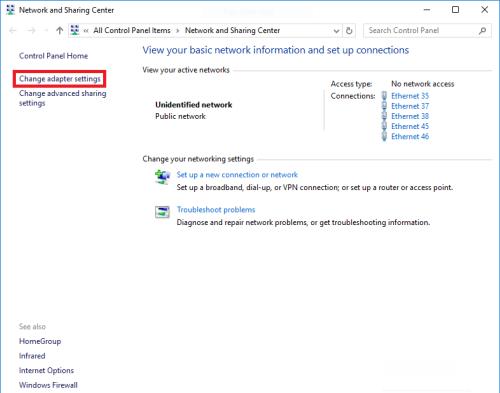Maximize the Network and Sharing Center window
The width and height of the screenshot is (500, 393).
point(455,10)
